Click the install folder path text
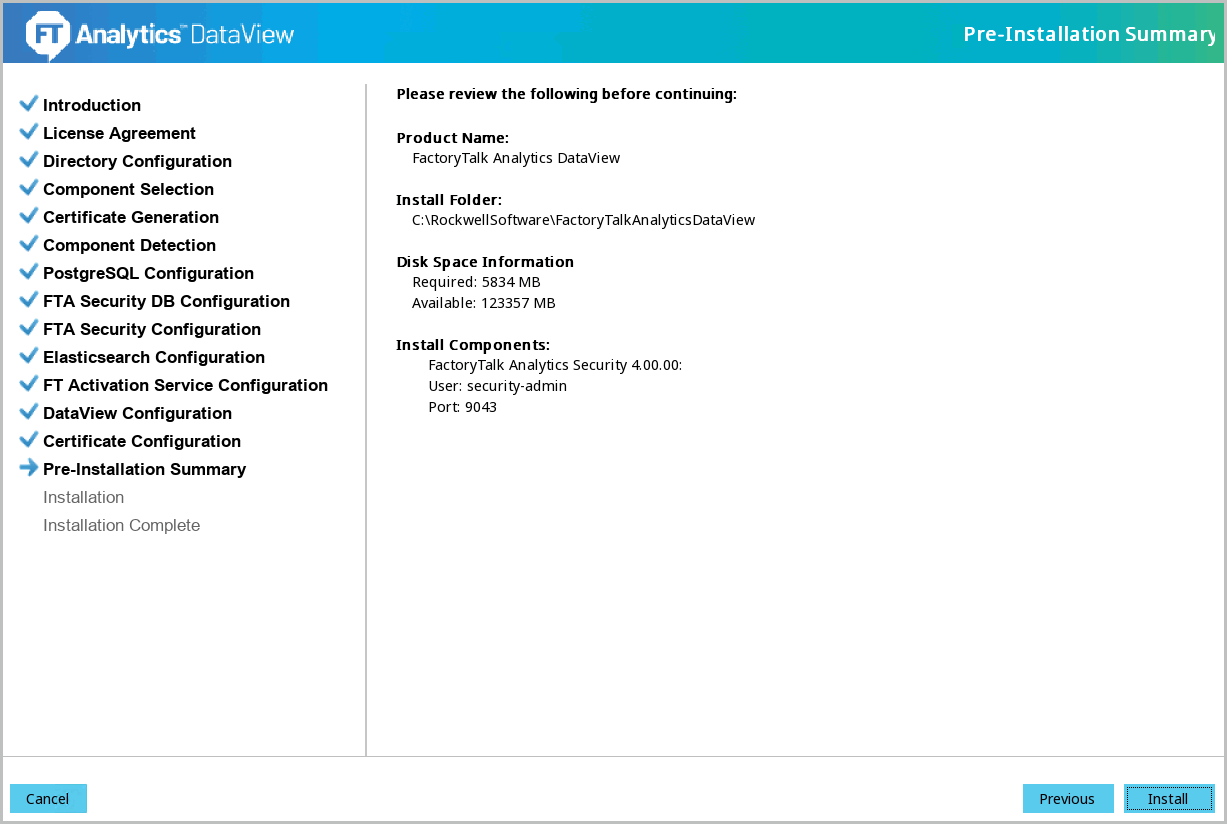The image size is (1227, 824). pos(583,220)
